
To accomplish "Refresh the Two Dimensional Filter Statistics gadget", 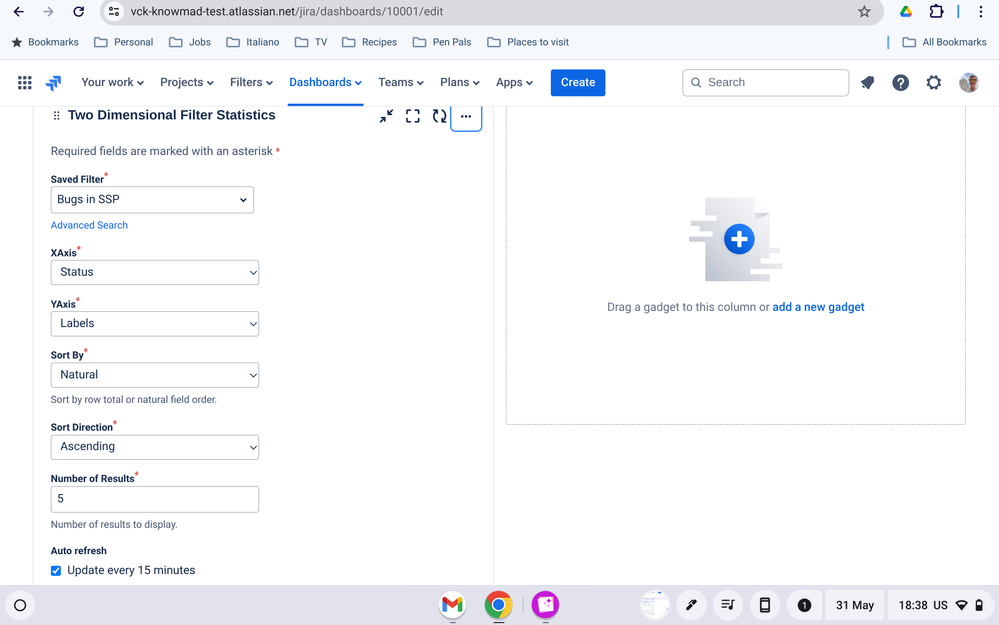I will click(x=439, y=116).
